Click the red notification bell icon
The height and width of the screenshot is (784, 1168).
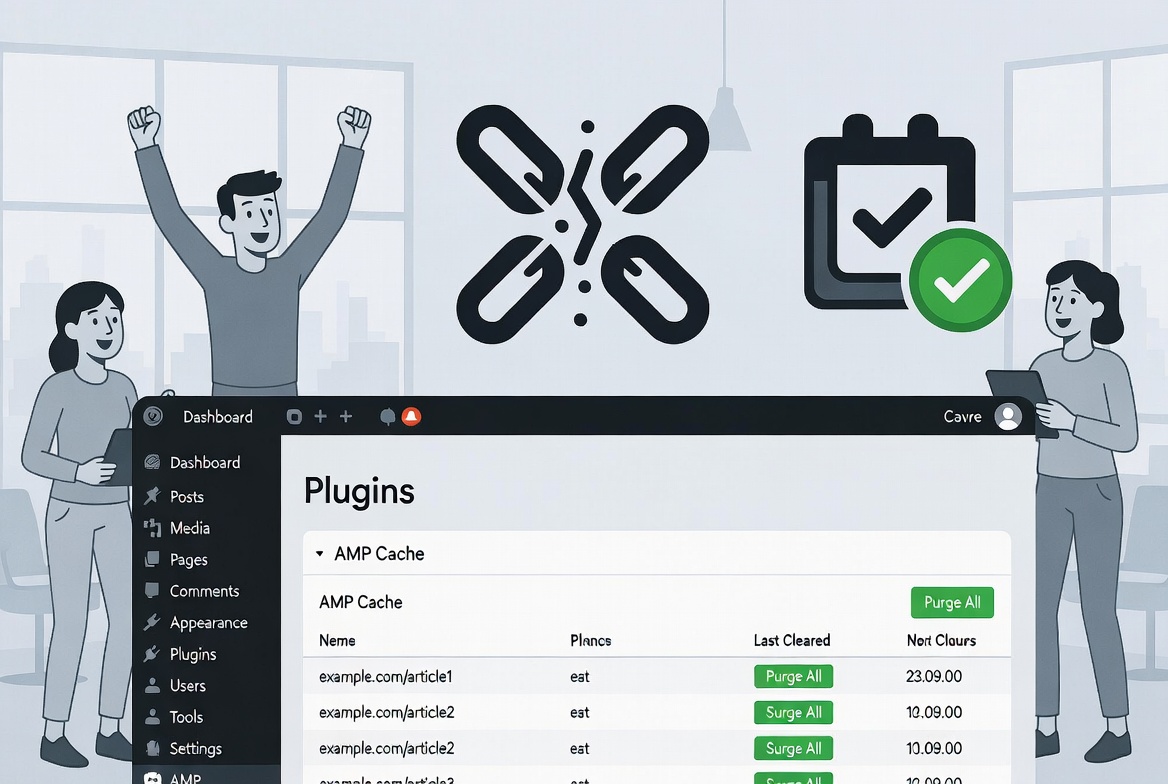pos(411,417)
